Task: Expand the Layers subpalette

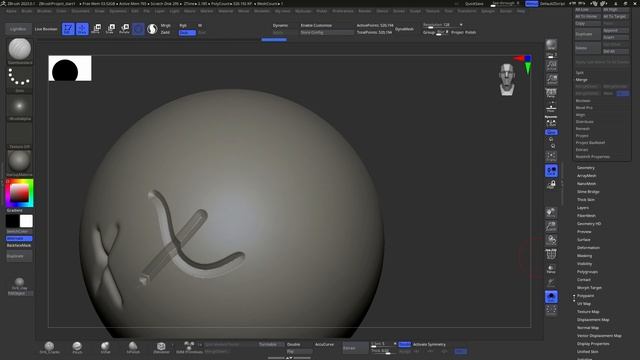Action: 583,208
